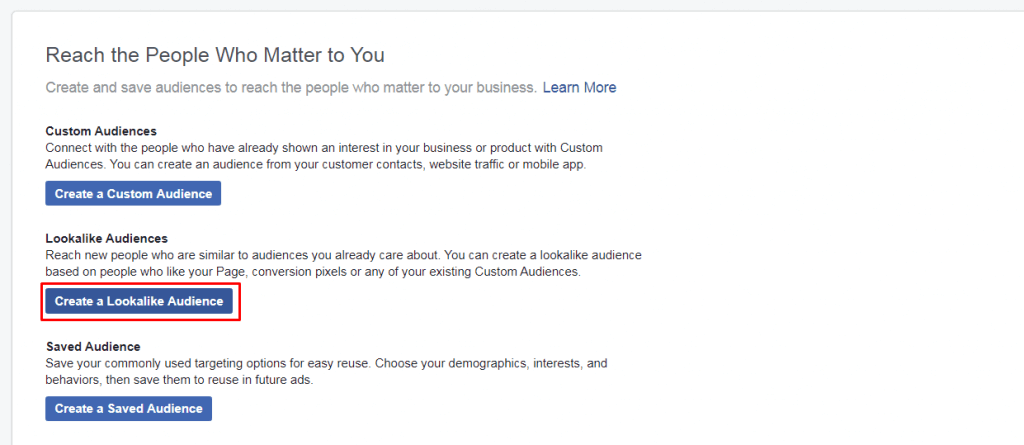Click the 'Create and save audiences' subtitle text

pyautogui.click(x=291, y=88)
